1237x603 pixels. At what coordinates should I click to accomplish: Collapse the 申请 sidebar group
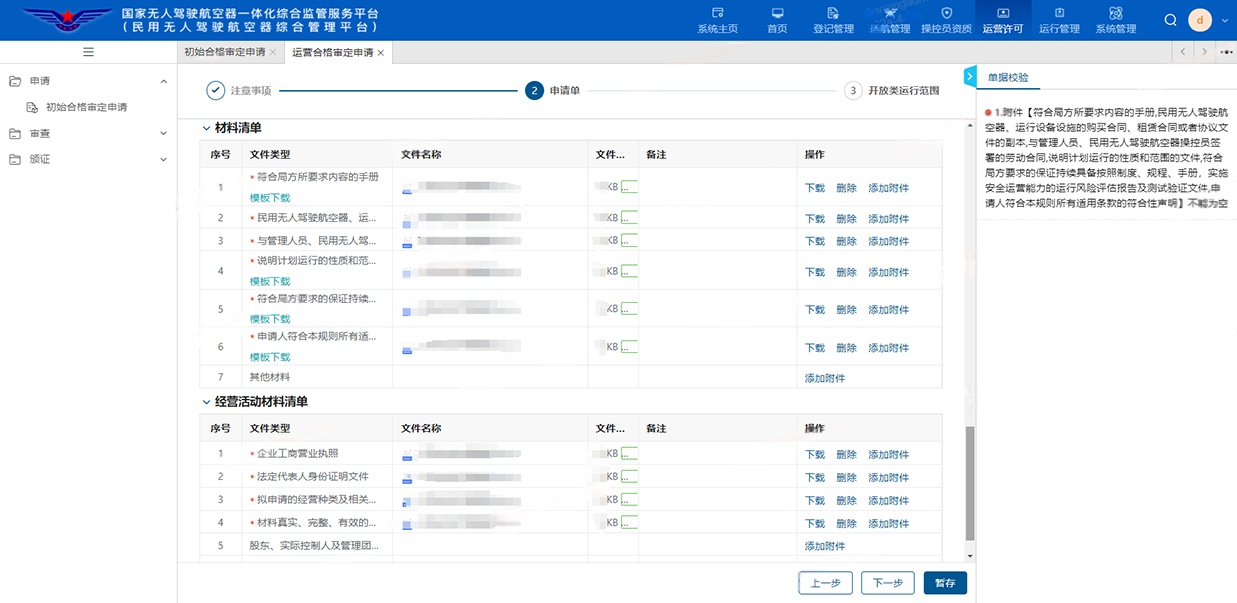(x=163, y=81)
